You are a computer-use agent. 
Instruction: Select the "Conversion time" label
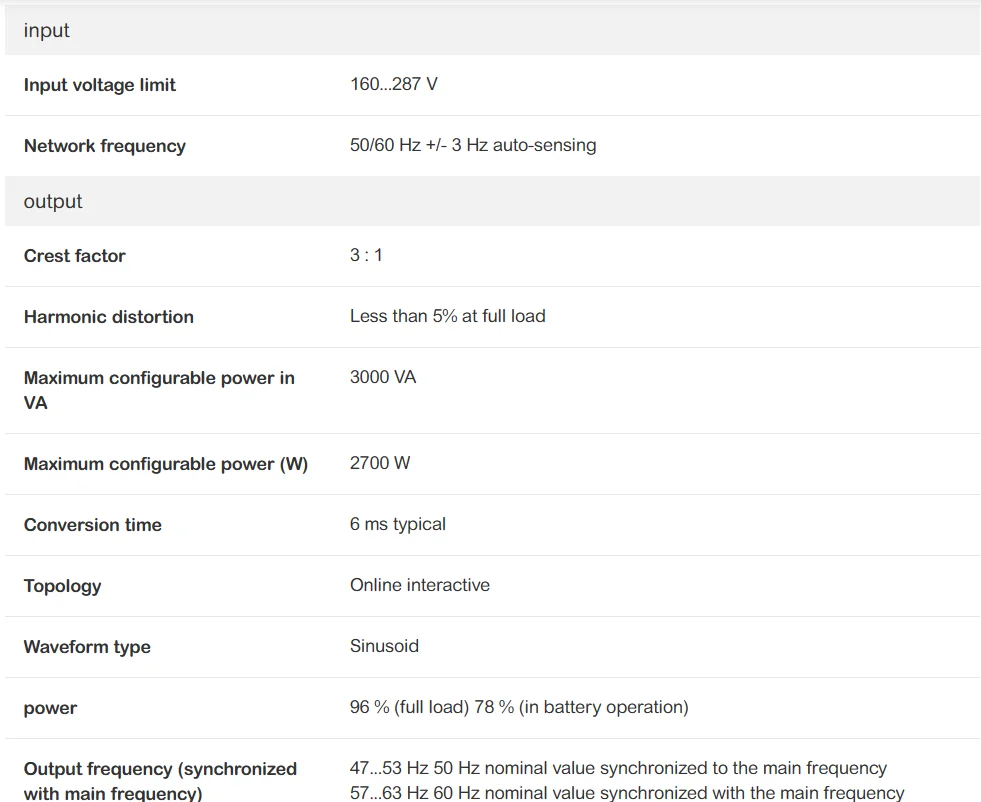pos(93,525)
